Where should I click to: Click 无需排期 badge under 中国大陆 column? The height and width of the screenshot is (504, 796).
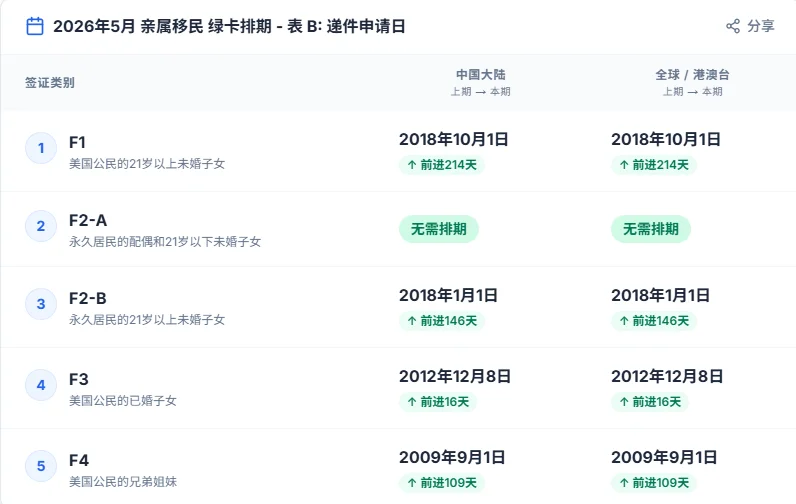[438, 229]
